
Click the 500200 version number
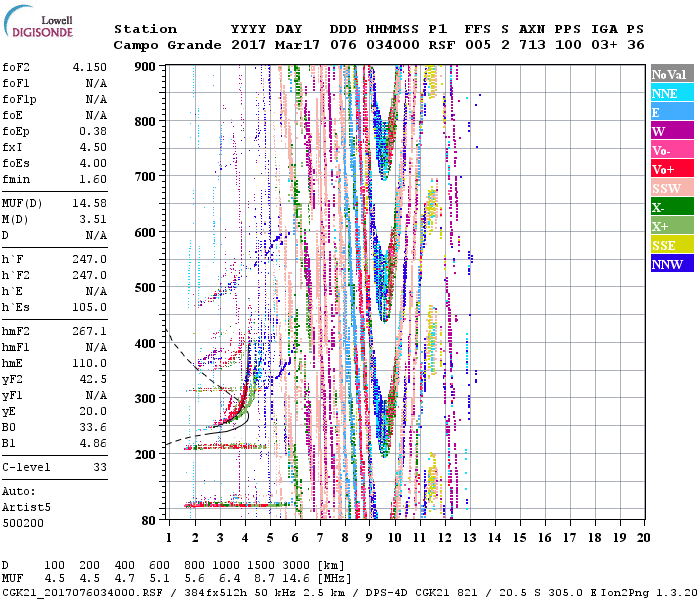23,523
